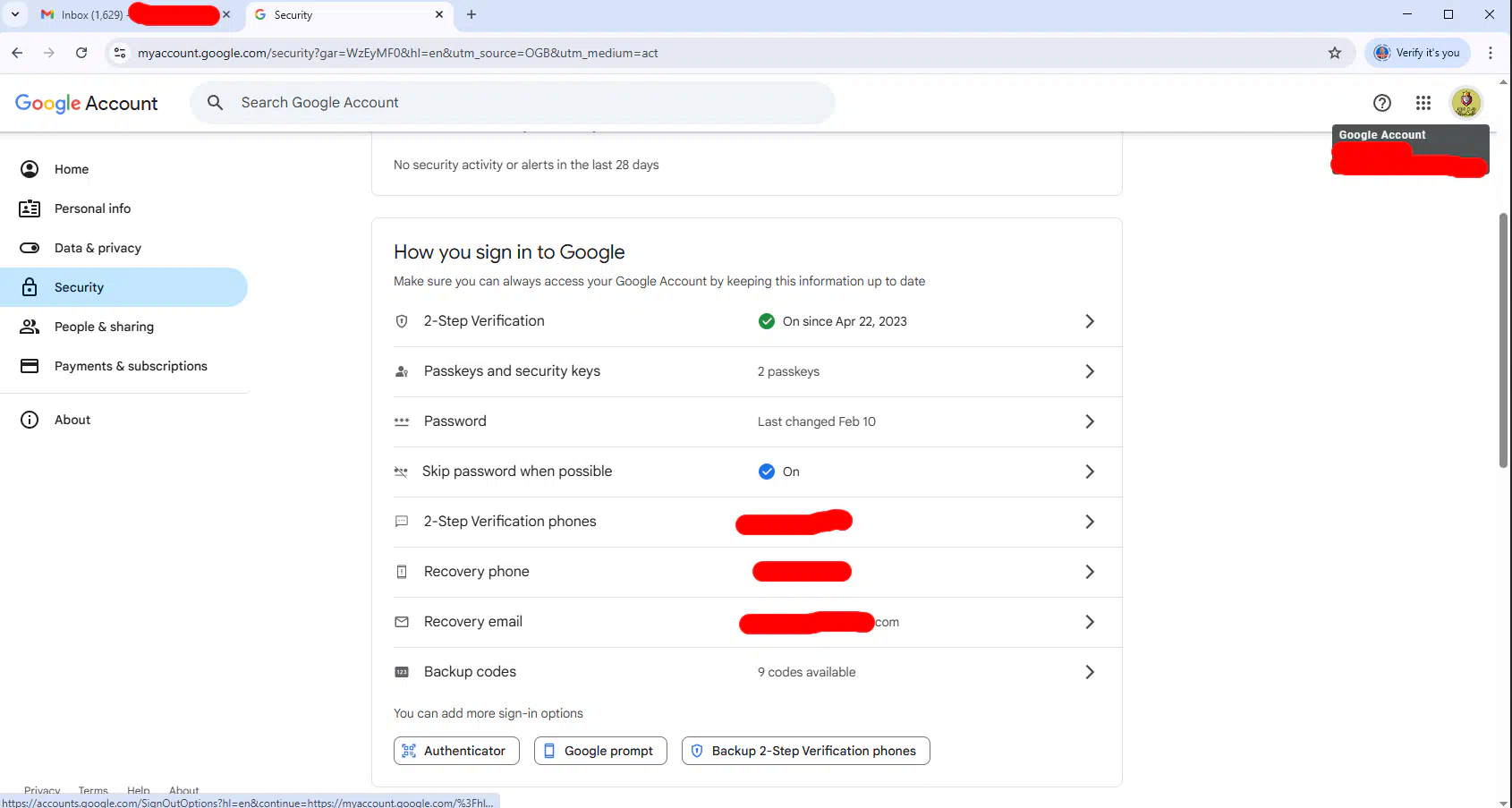The height and width of the screenshot is (808, 1512).
Task: Click the browser address bar URL
Action: (398, 53)
